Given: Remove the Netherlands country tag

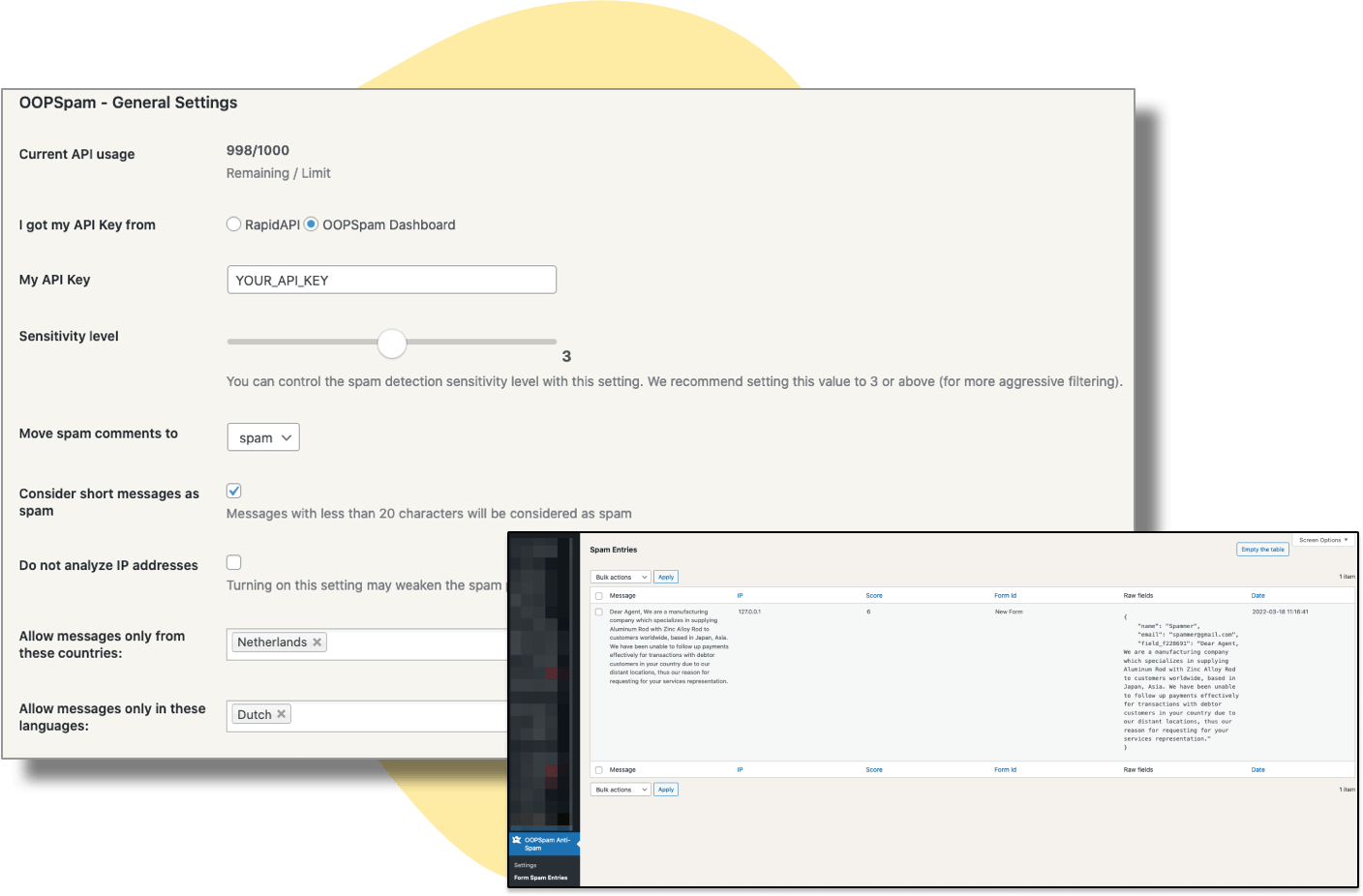Looking at the screenshot, I should pos(317,642).
